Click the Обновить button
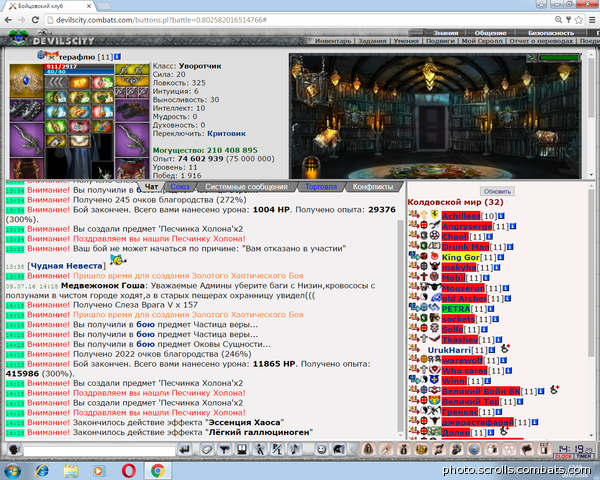This screenshot has width=600, height=480. (x=497, y=191)
